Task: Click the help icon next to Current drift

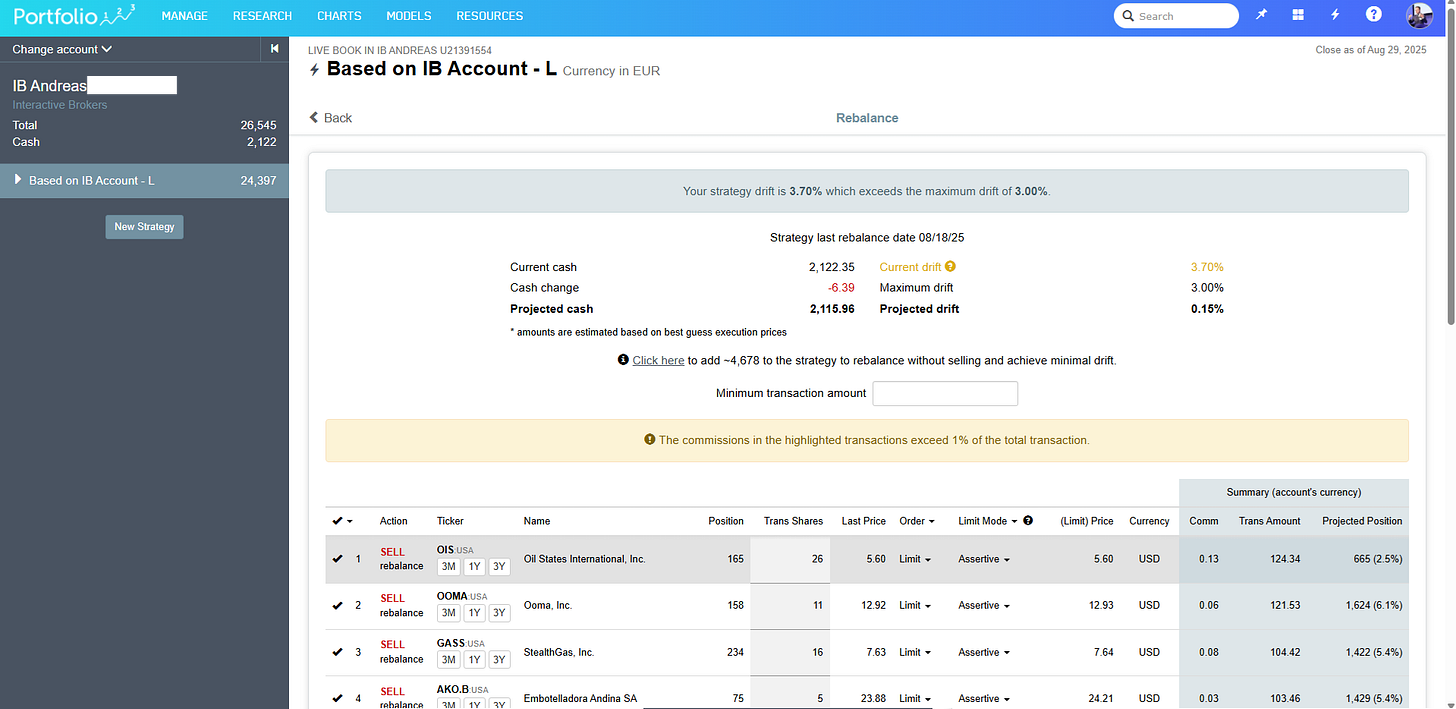Action: click(x=950, y=267)
